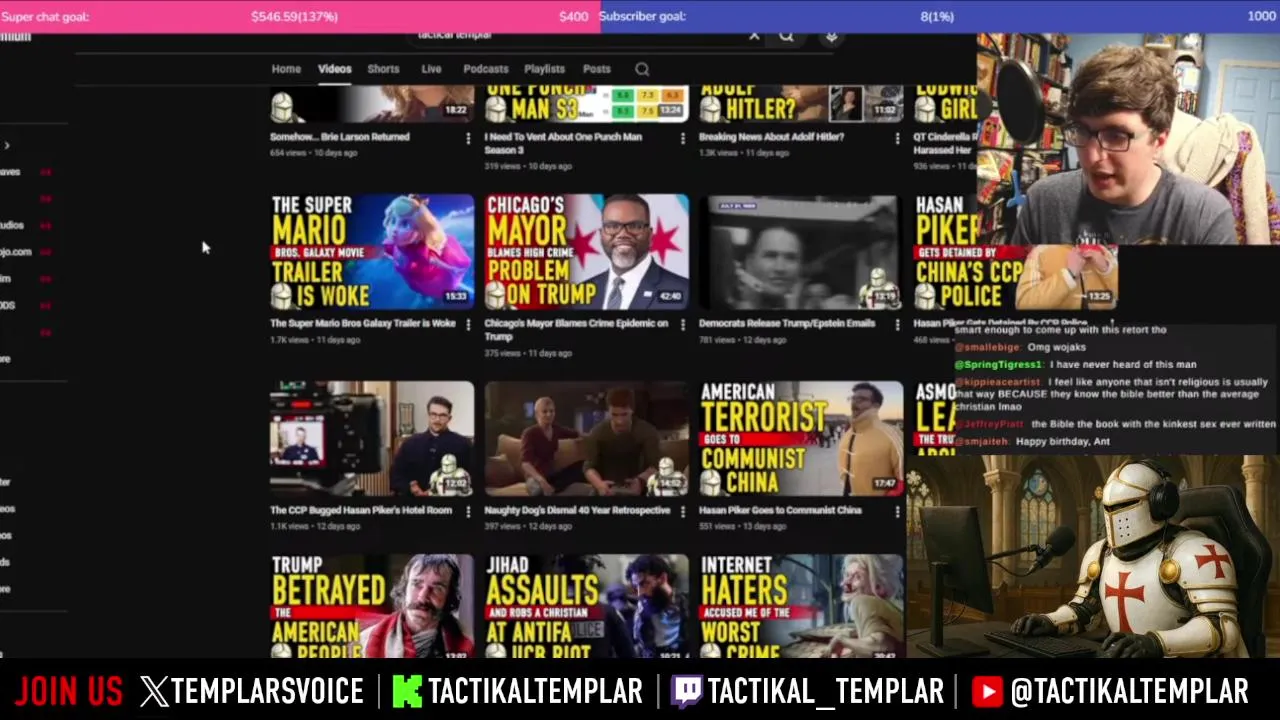Click '375 views · 11 days ago' text

(528, 353)
